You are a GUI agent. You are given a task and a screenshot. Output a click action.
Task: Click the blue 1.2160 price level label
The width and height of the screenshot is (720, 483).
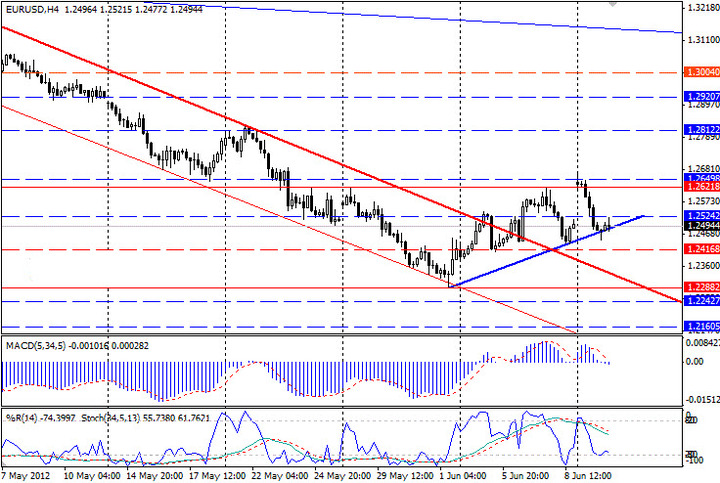coord(699,326)
